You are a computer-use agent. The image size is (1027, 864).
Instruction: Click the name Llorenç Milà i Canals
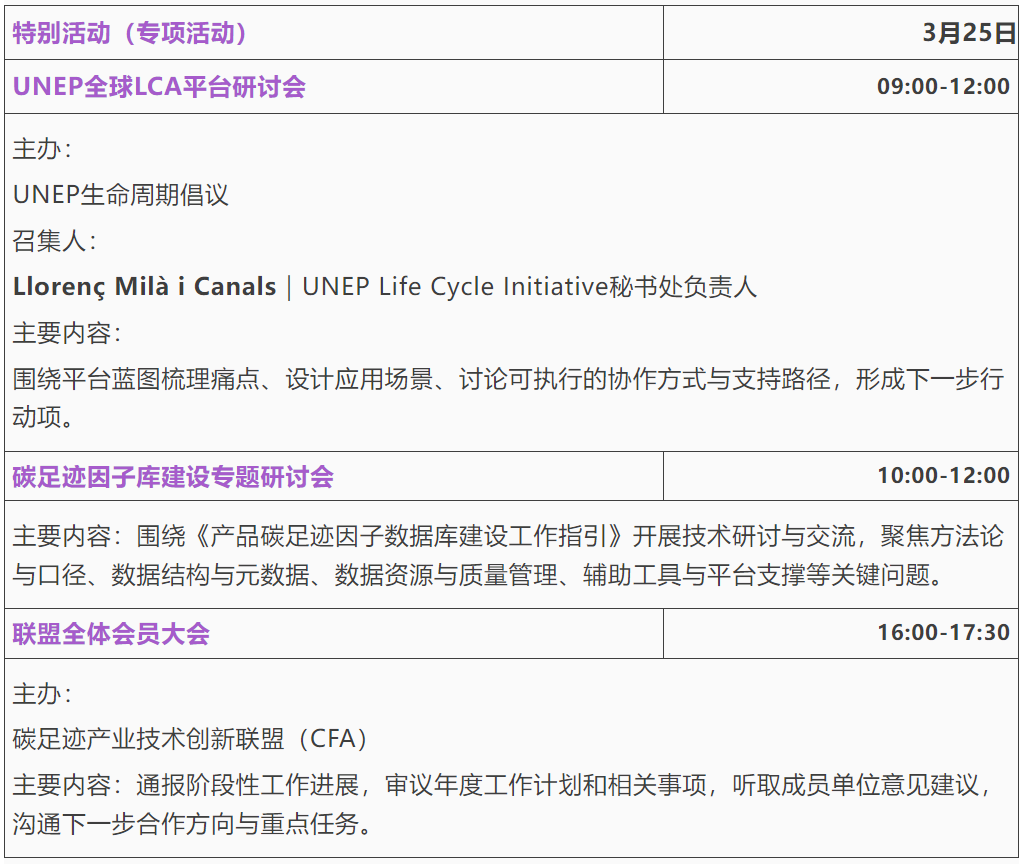click(x=144, y=287)
